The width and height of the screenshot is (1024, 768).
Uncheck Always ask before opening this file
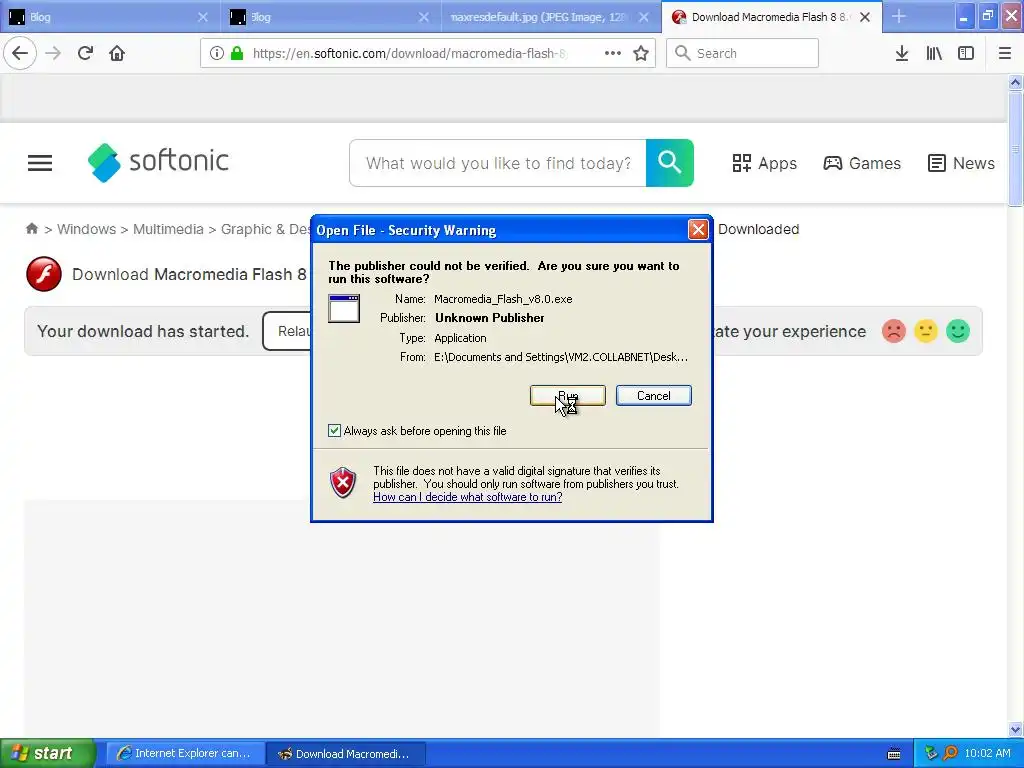[x=334, y=430]
